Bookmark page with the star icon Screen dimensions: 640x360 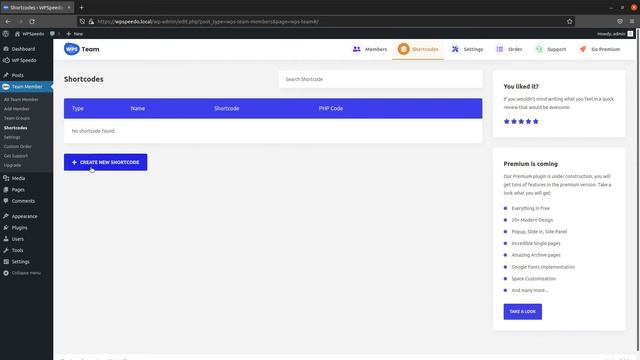(569, 21)
